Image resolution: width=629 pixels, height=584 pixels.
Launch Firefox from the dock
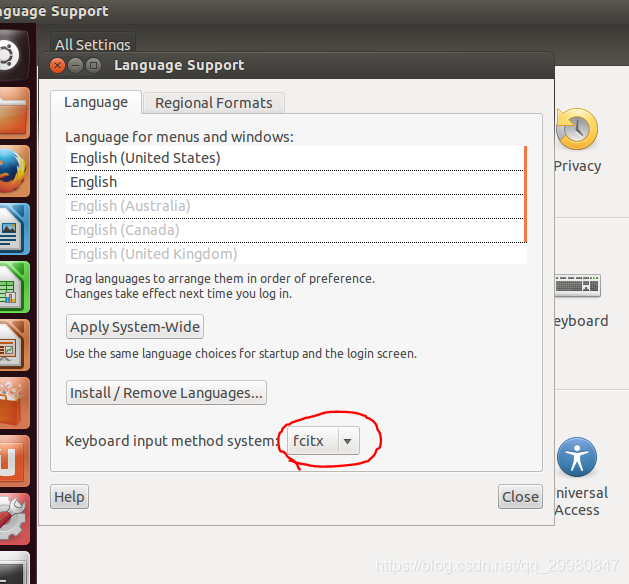(14, 171)
